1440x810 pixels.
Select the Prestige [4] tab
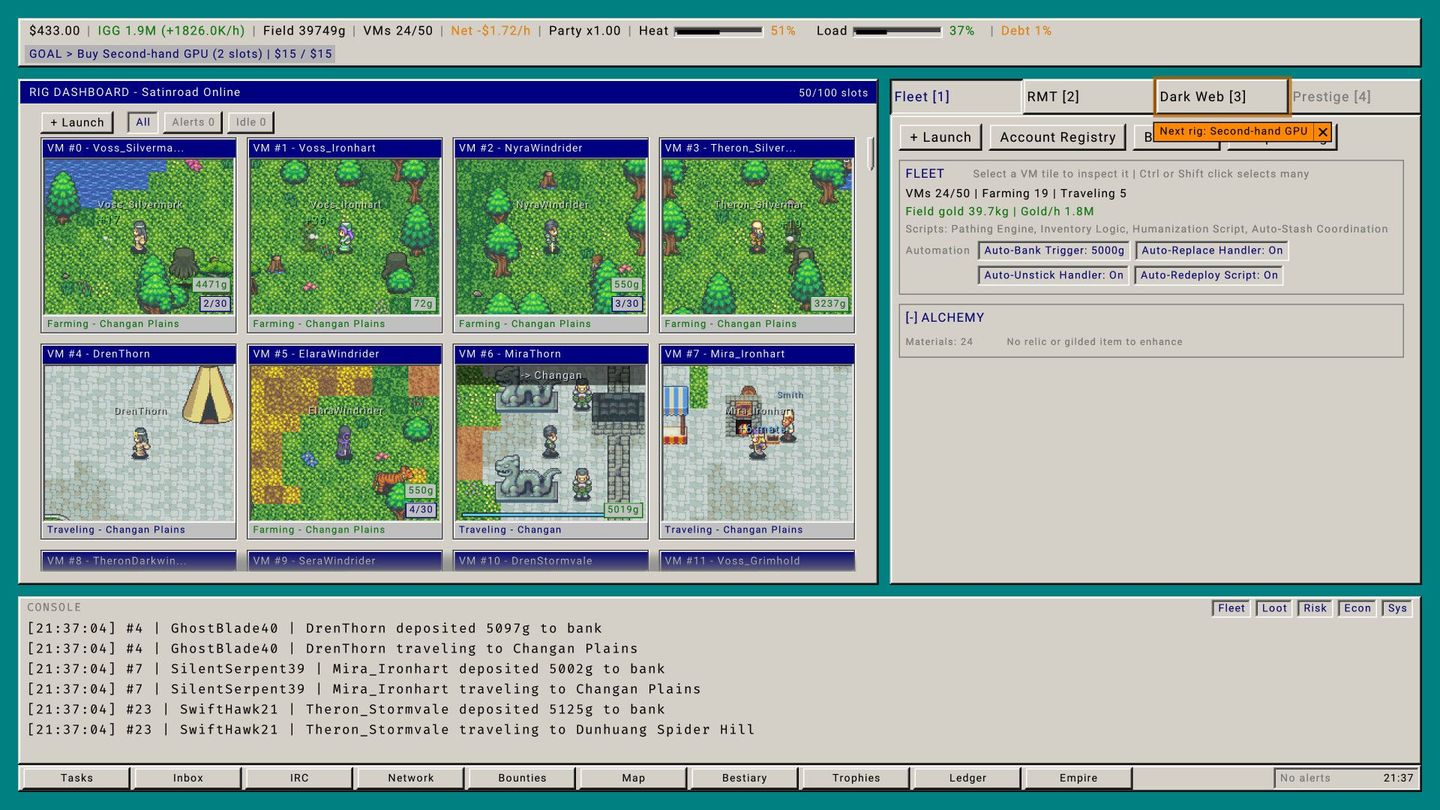[x=1354, y=97]
